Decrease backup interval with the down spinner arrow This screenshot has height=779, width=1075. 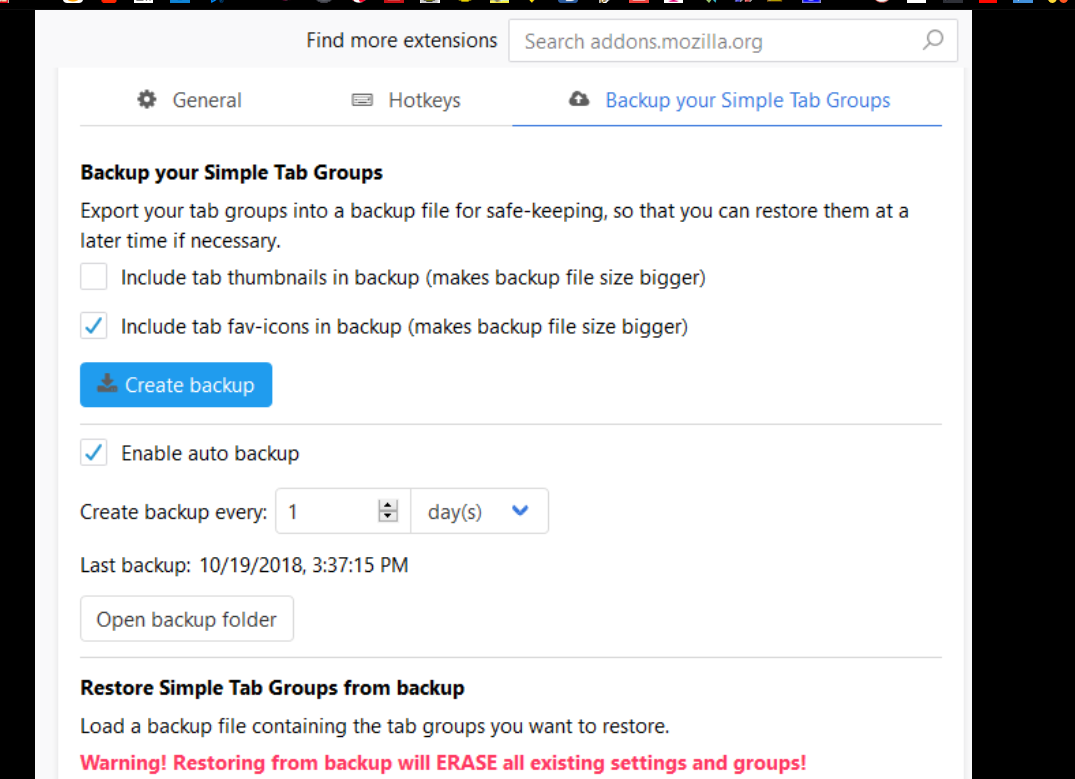pyautogui.click(x=388, y=517)
